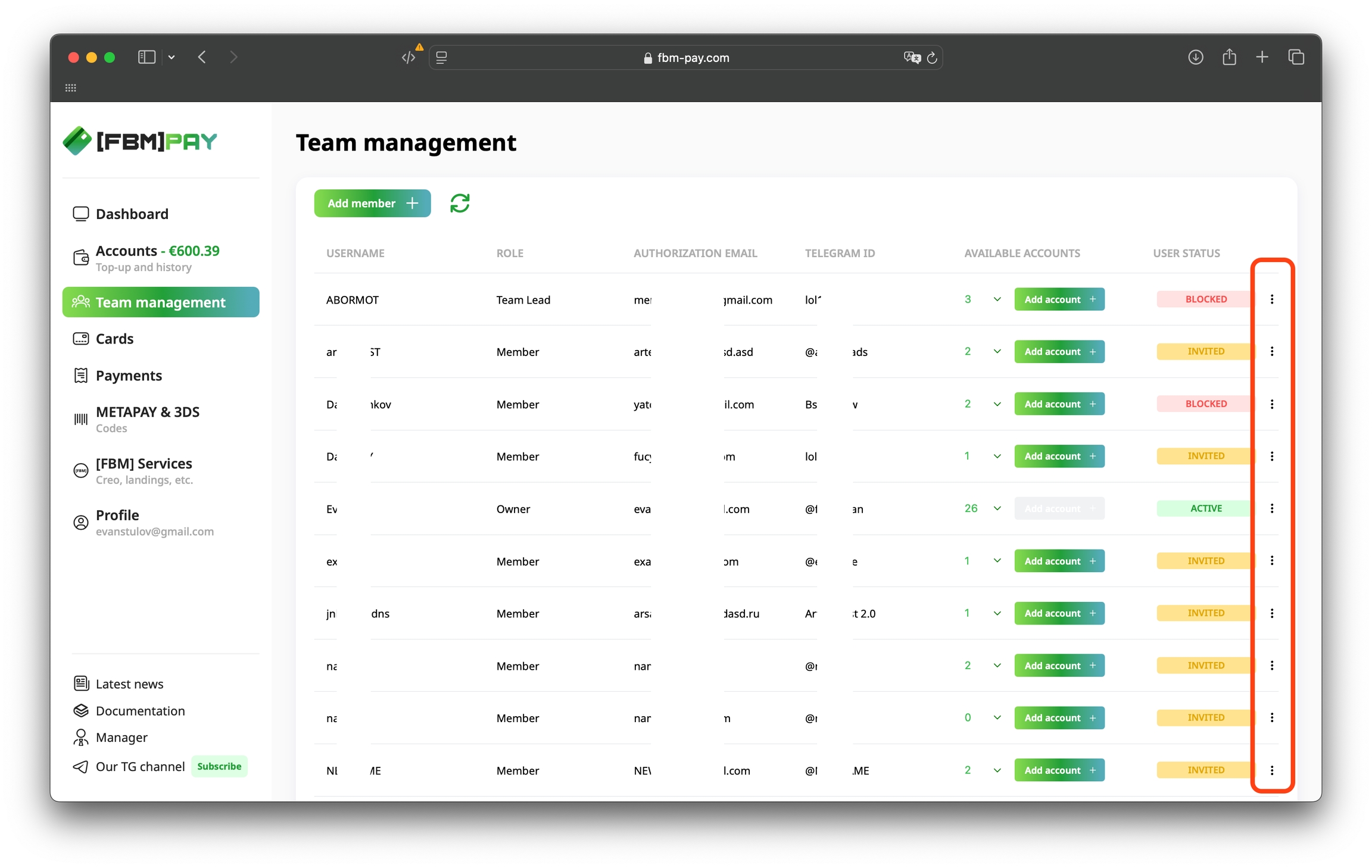
Task: Open the Documentation link
Action: [x=140, y=711]
